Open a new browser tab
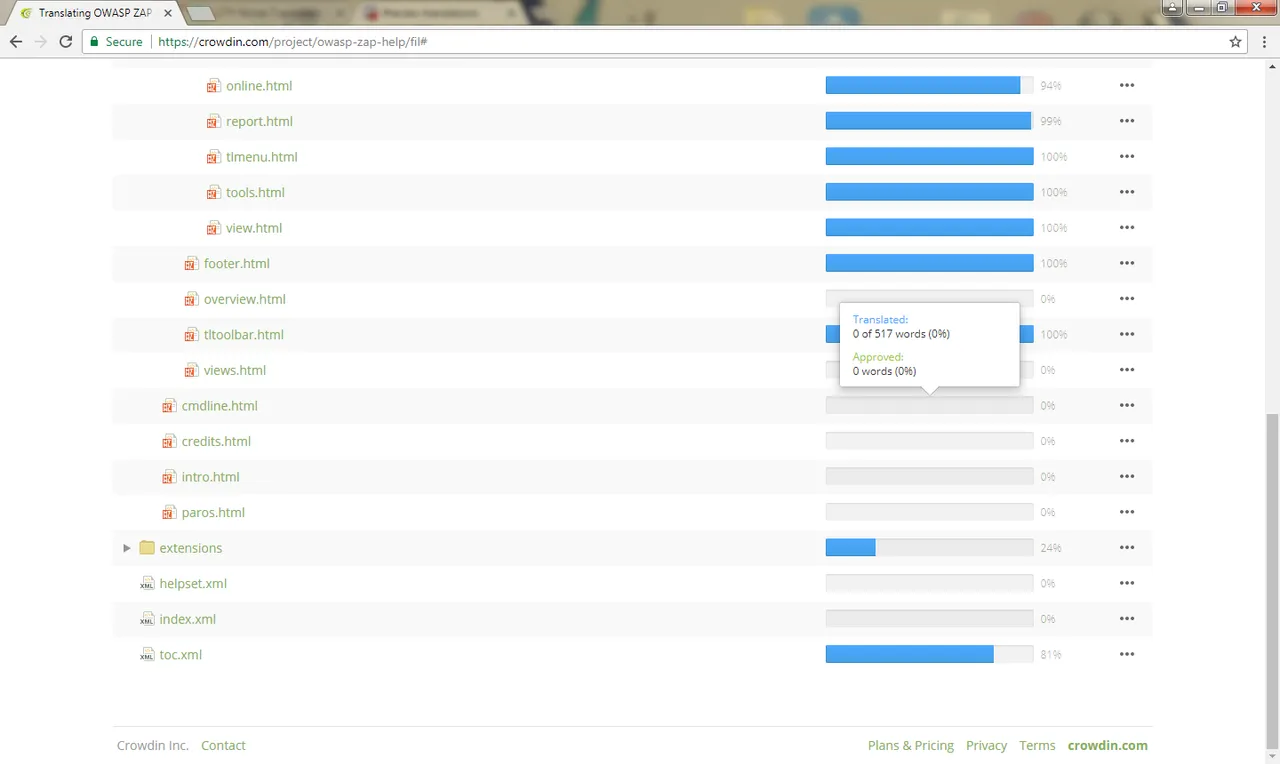The height and width of the screenshot is (764, 1280). point(201,13)
